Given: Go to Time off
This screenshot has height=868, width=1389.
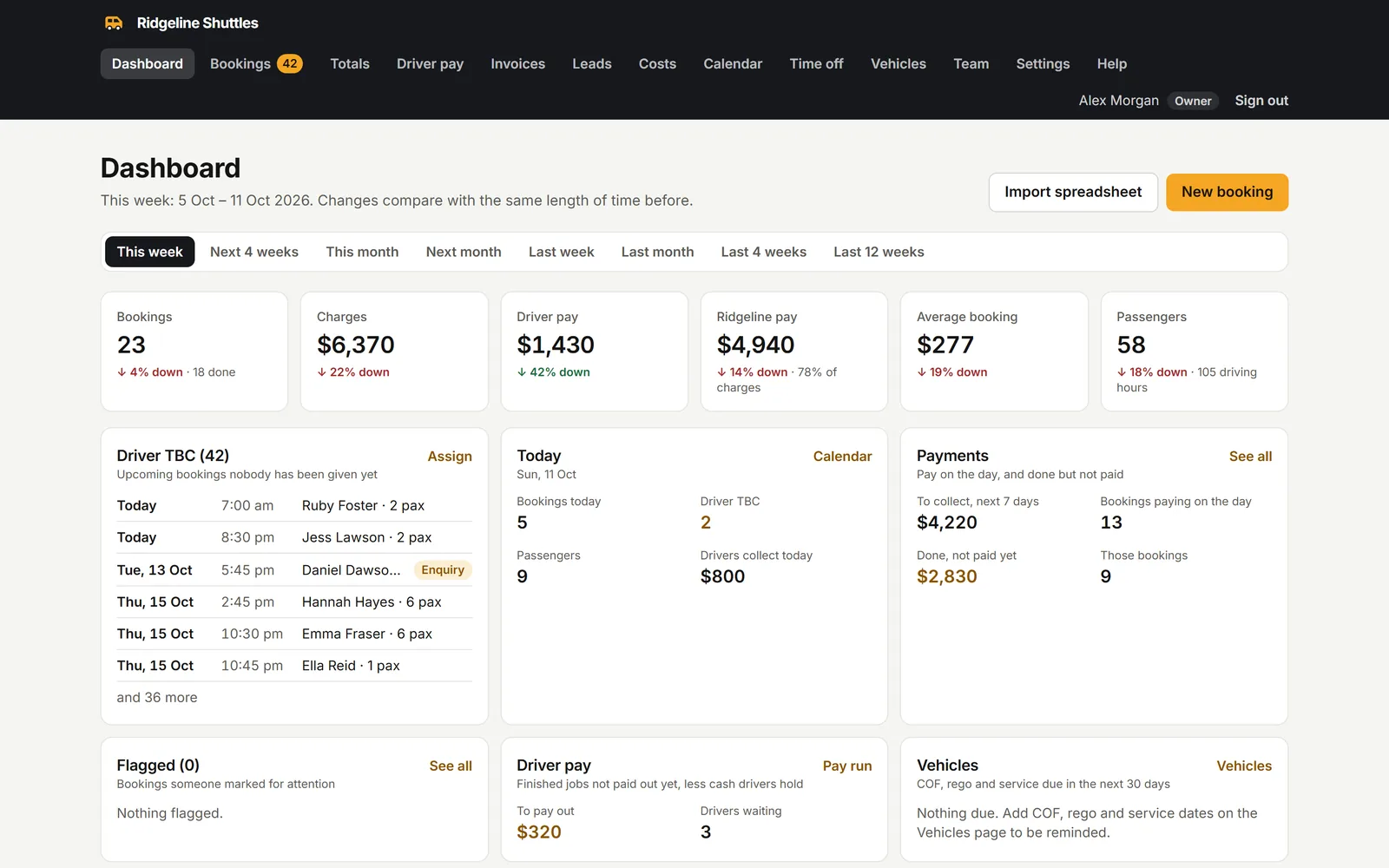Looking at the screenshot, I should tap(816, 64).
